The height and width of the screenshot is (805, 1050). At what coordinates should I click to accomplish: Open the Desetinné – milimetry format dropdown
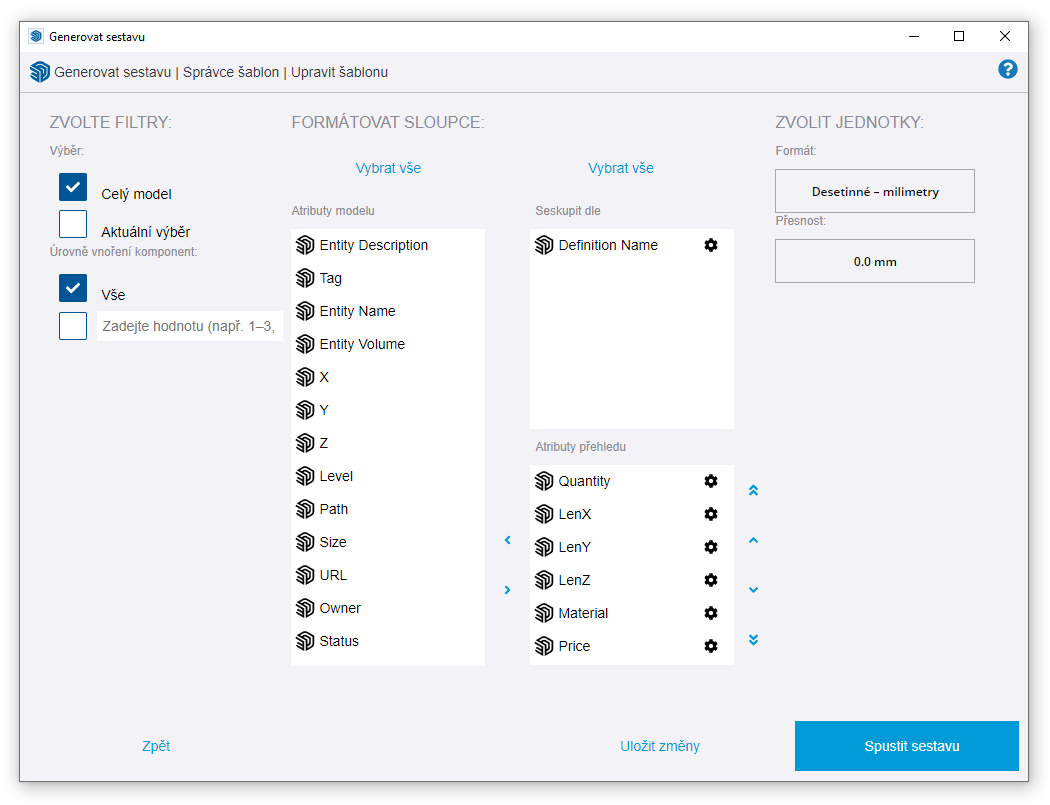874,191
